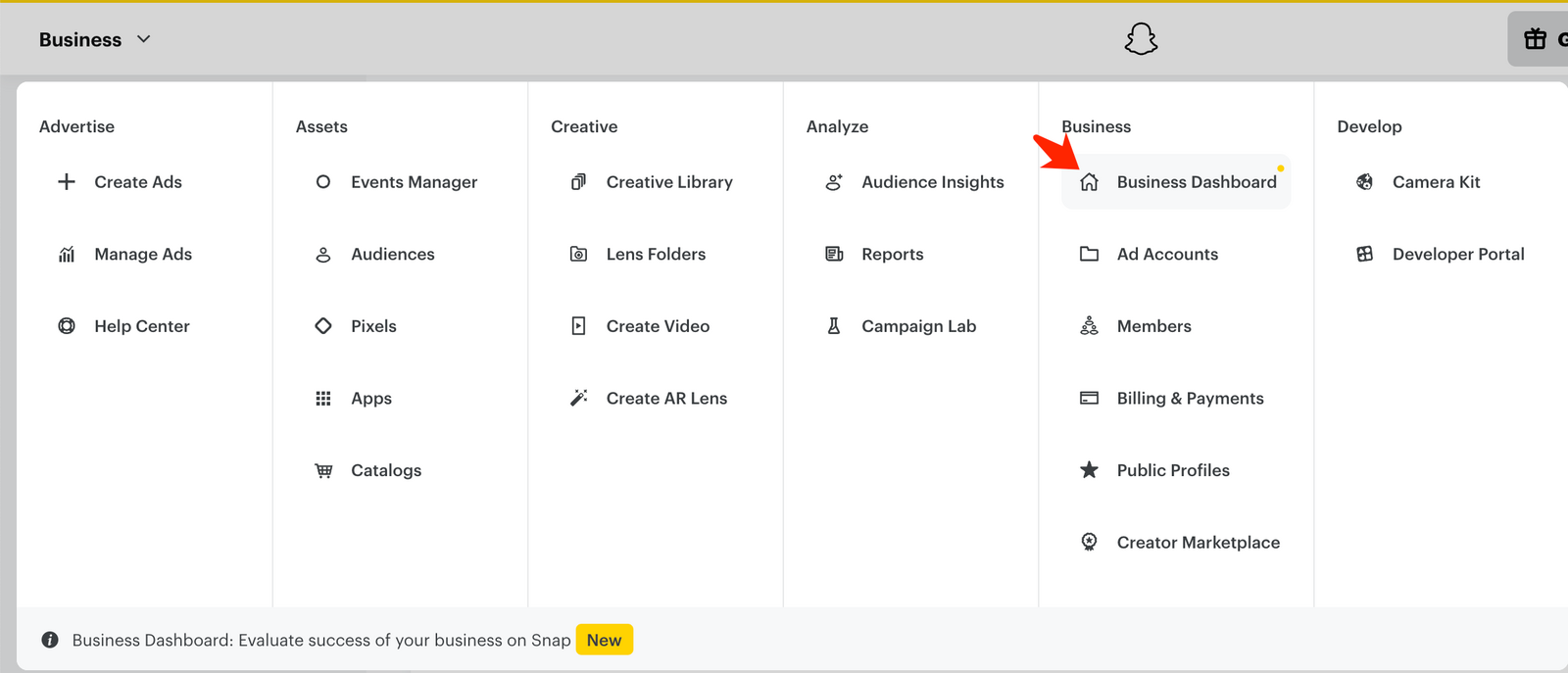Go to Manage Ads
The image size is (1568, 673).
[143, 255]
